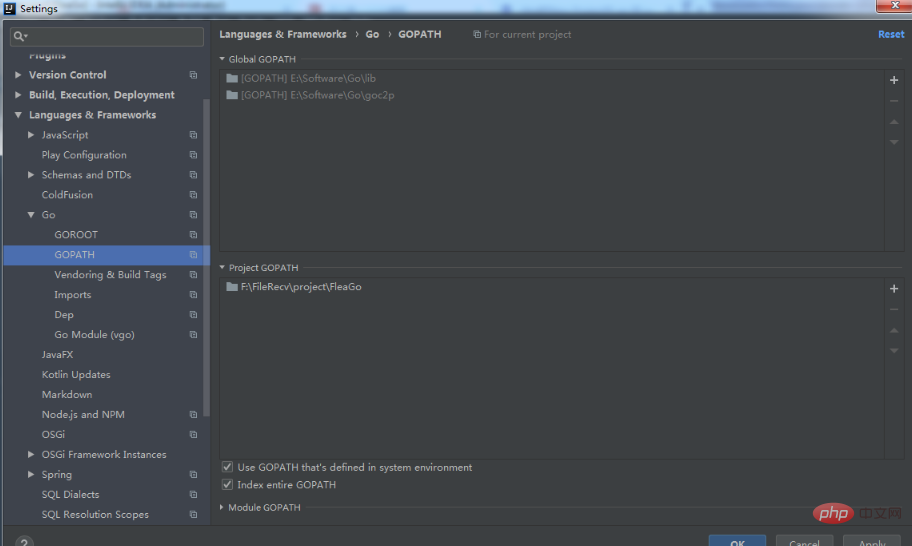Click the Cancel button

(804, 541)
